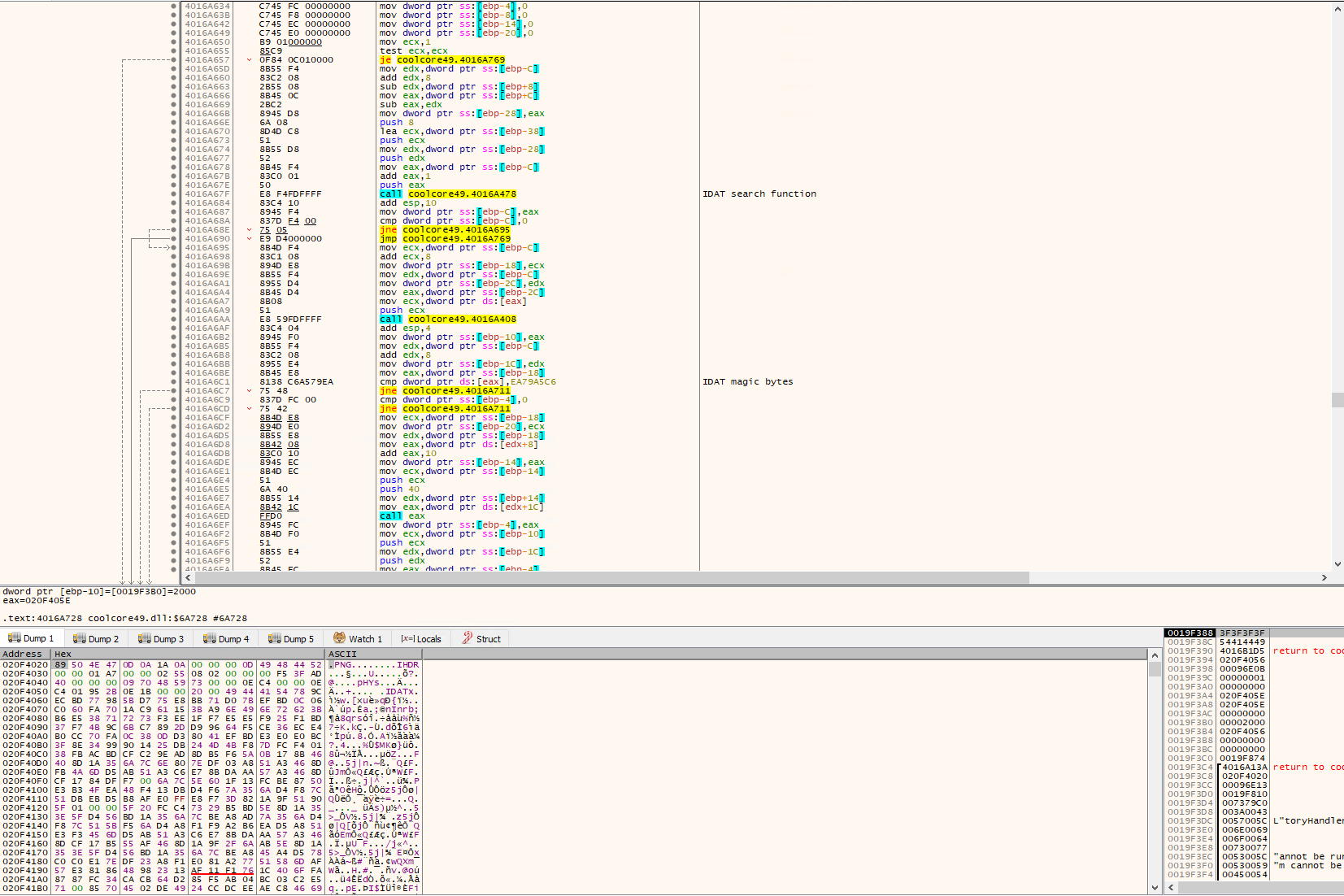1344x896 pixels.
Task: Toggle breakpoint dot at address 4016A67F
Action: [173, 194]
